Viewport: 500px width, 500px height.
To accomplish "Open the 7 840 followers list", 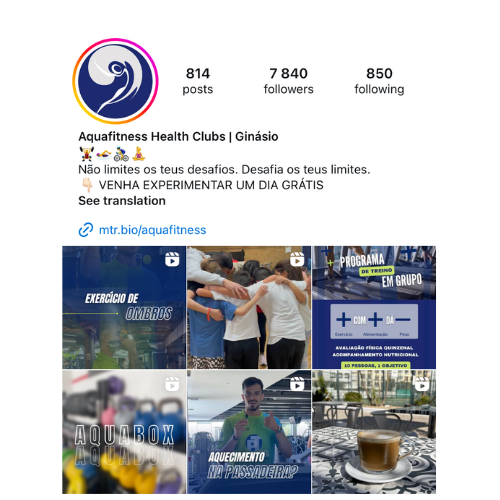I will pyautogui.click(x=289, y=81).
